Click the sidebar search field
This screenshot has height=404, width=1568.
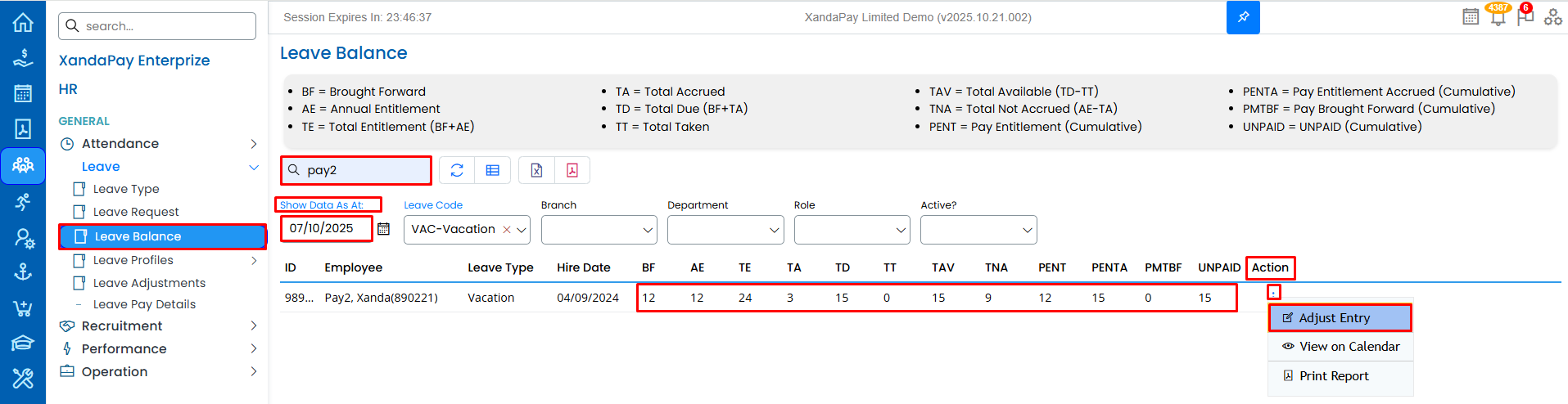[157, 26]
